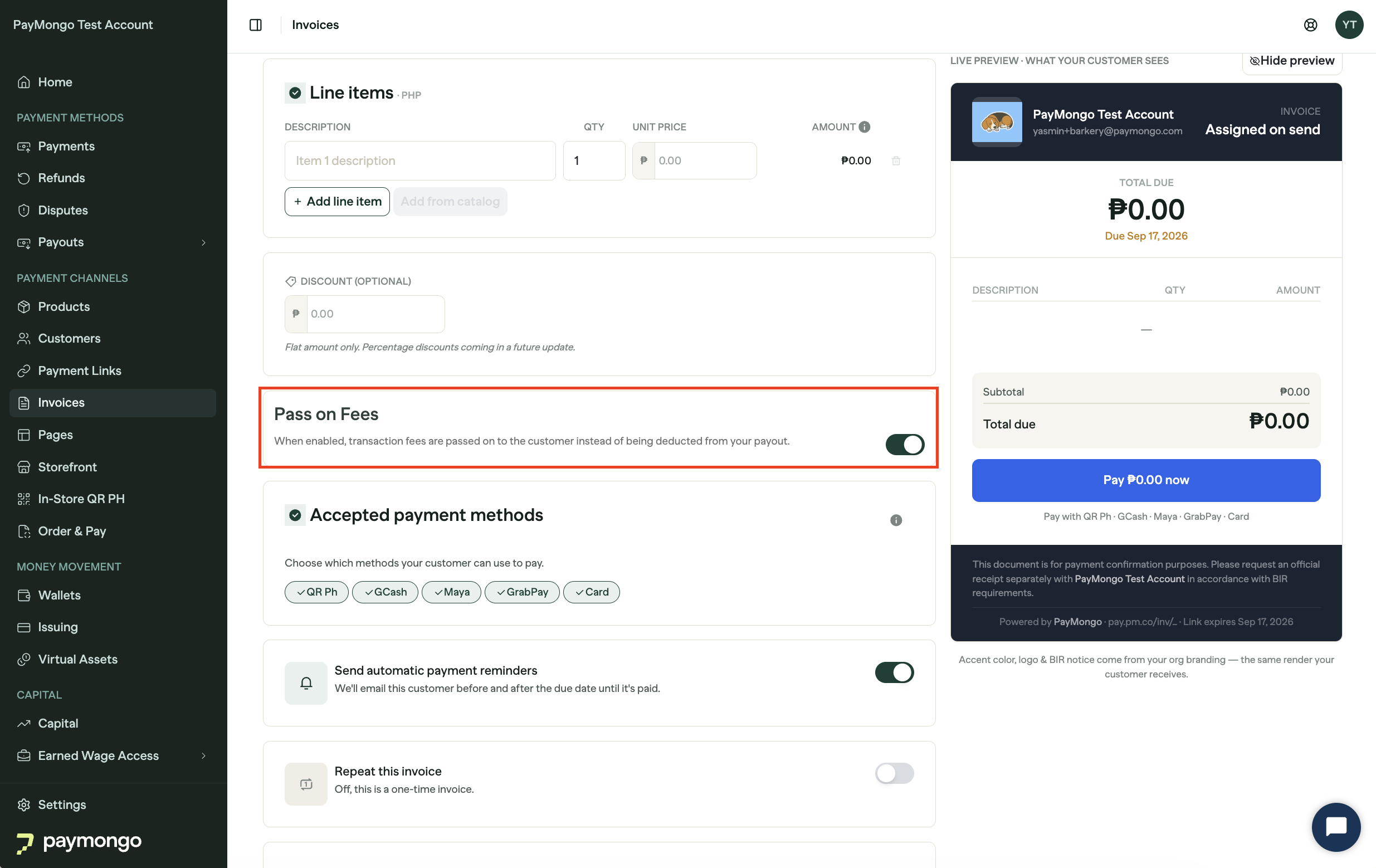Click the Refunds sidebar icon
This screenshot has height=868, width=1376.
23,178
